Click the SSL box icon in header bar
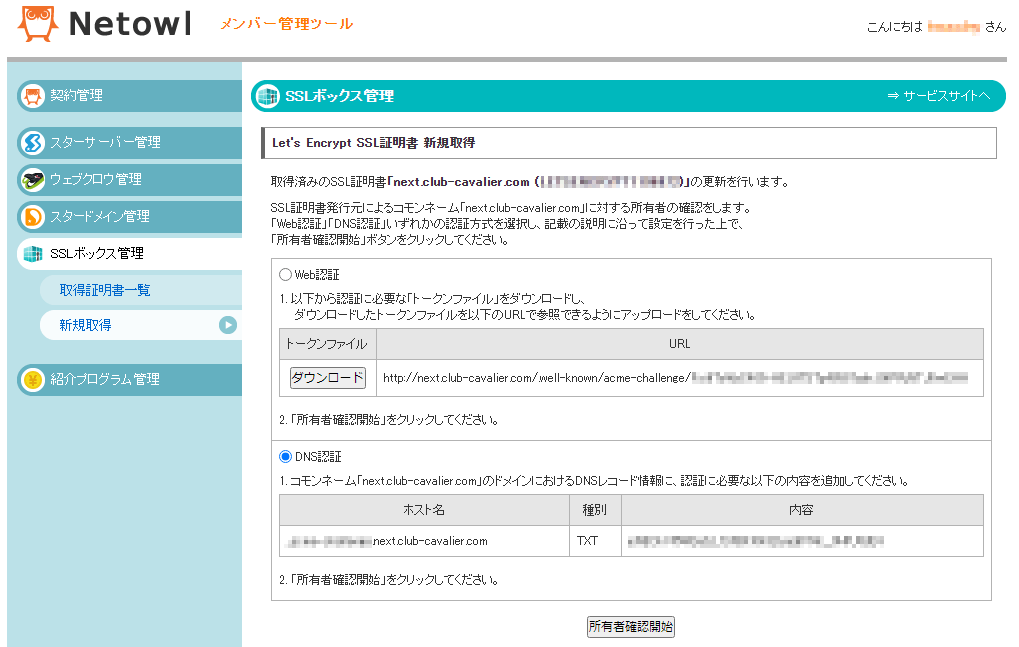Viewport: 1019px width, 647px height. tap(267, 96)
